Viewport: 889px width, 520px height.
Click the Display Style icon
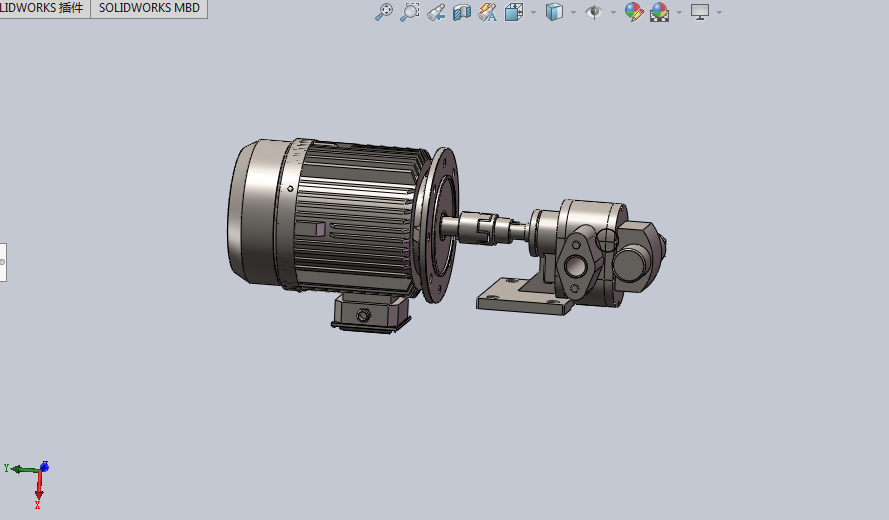pyautogui.click(x=554, y=12)
